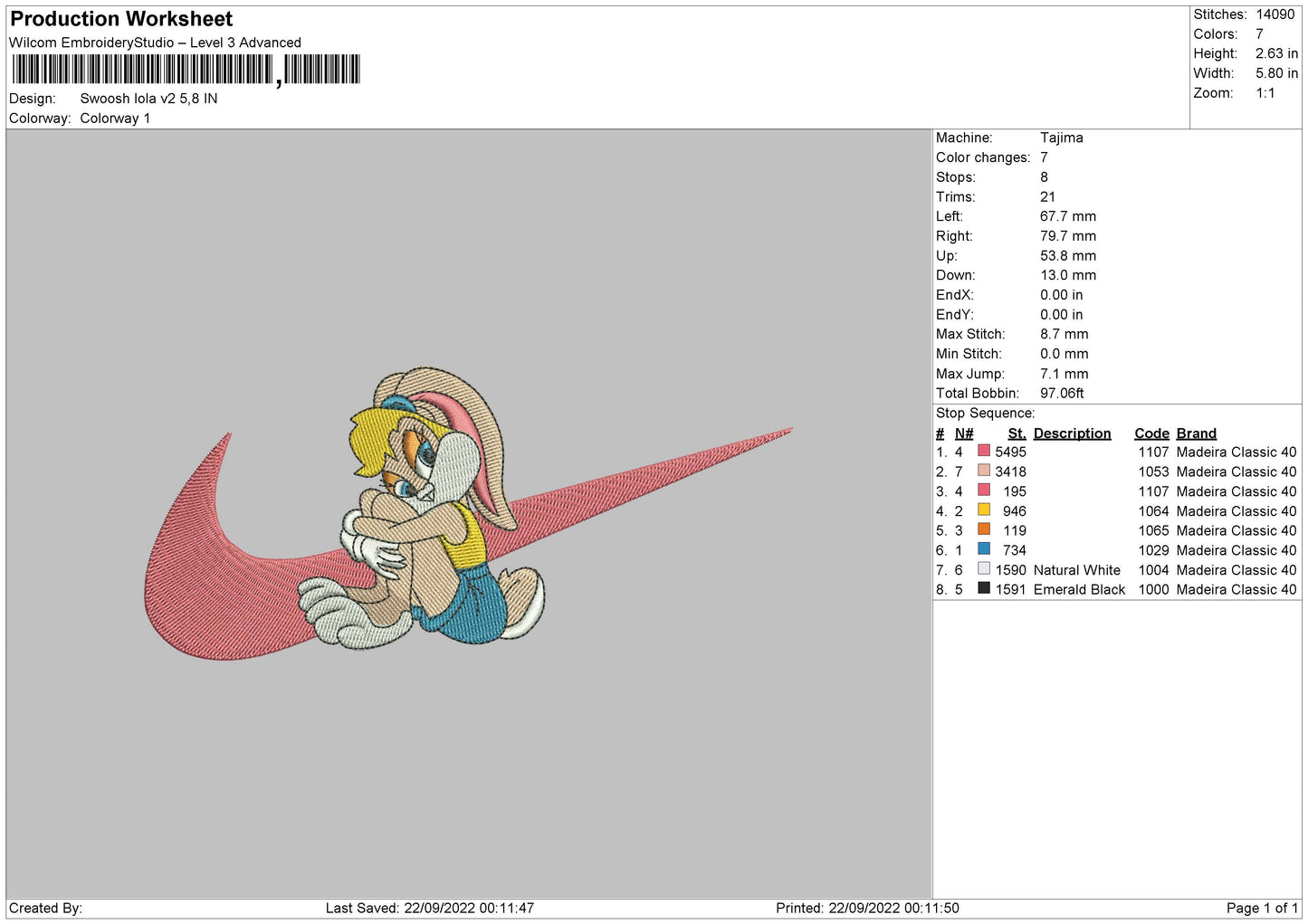Click stitch count '5495' in stop 1
Viewport: 1308px width, 924px height.
[1010, 452]
